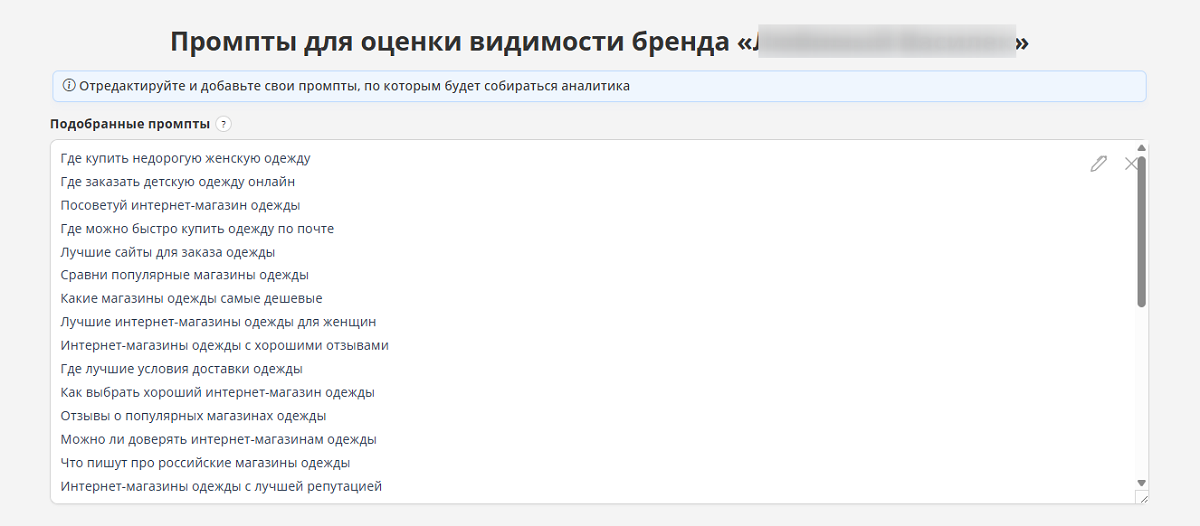Image resolution: width=1200 pixels, height=526 pixels.
Task: Click on «Где лучшие условия доставки одежды»
Action: [181, 369]
